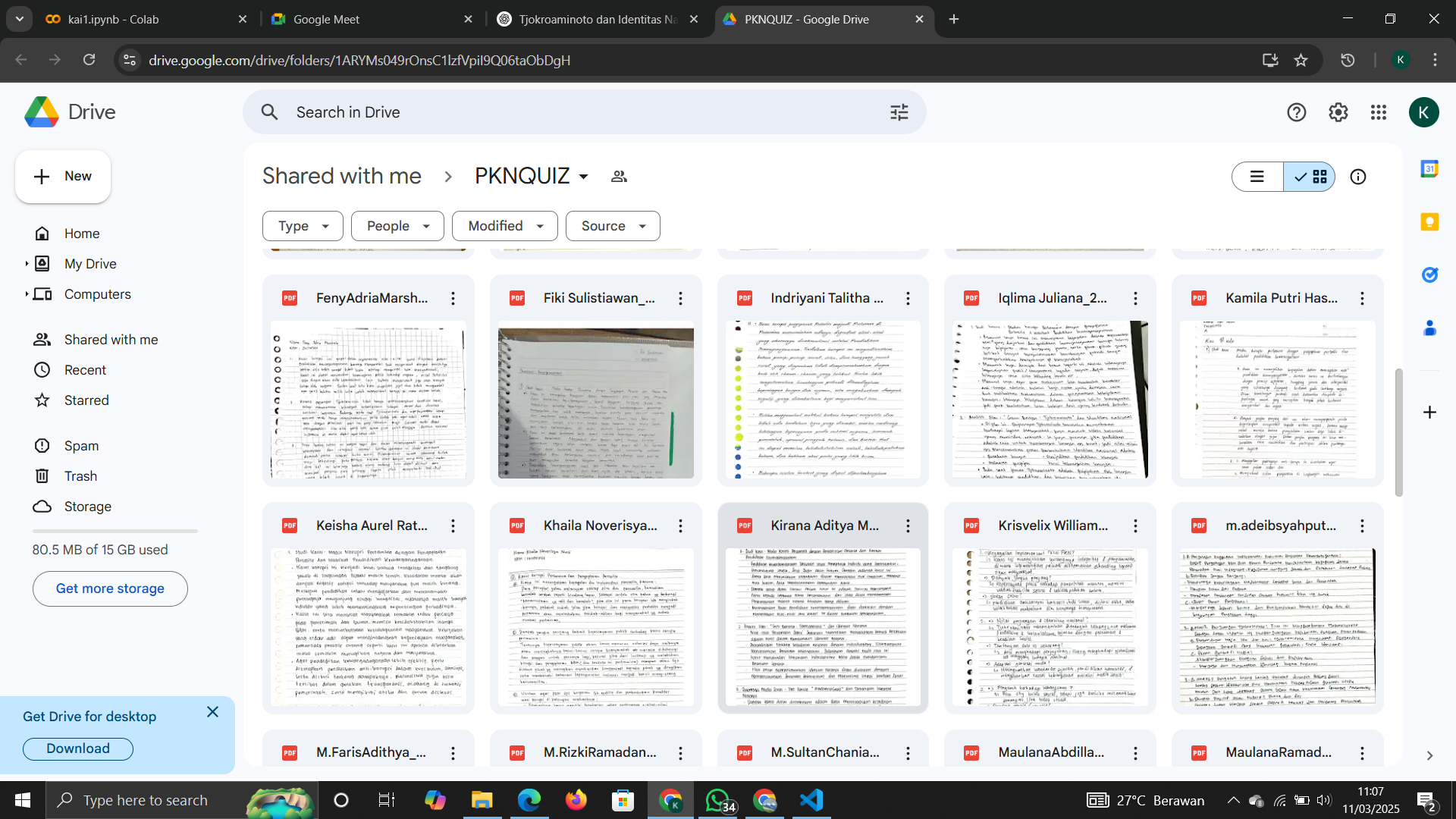Dismiss the Get Drive for desktop banner
1456x819 pixels.
pyautogui.click(x=212, y=712)
